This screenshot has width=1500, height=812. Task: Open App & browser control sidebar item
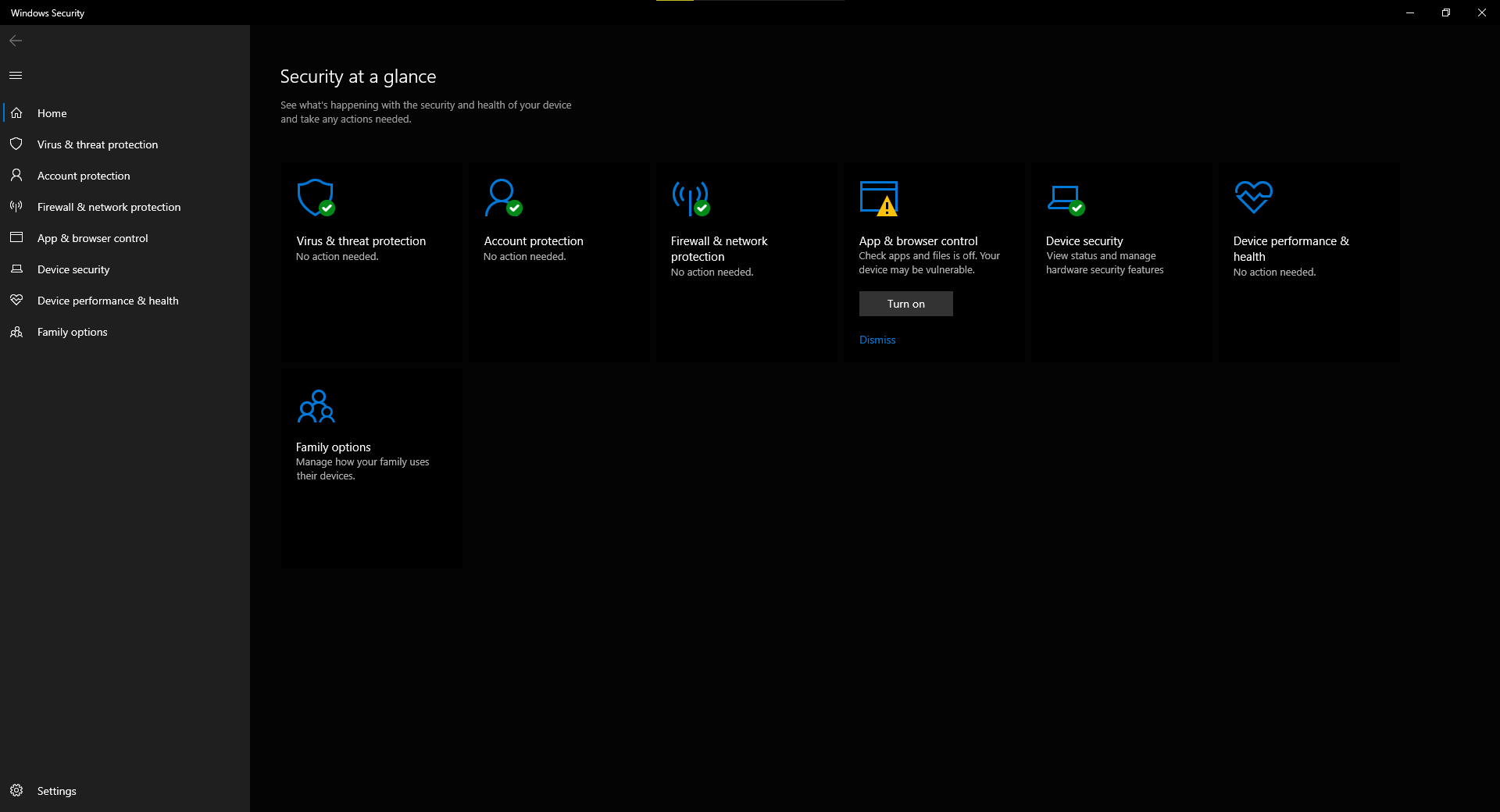point(92,238)
